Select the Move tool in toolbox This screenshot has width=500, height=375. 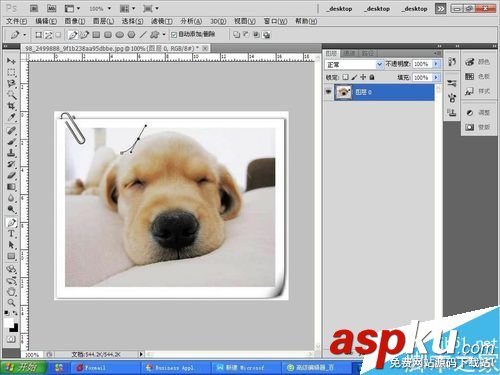[x=11, y=61]
